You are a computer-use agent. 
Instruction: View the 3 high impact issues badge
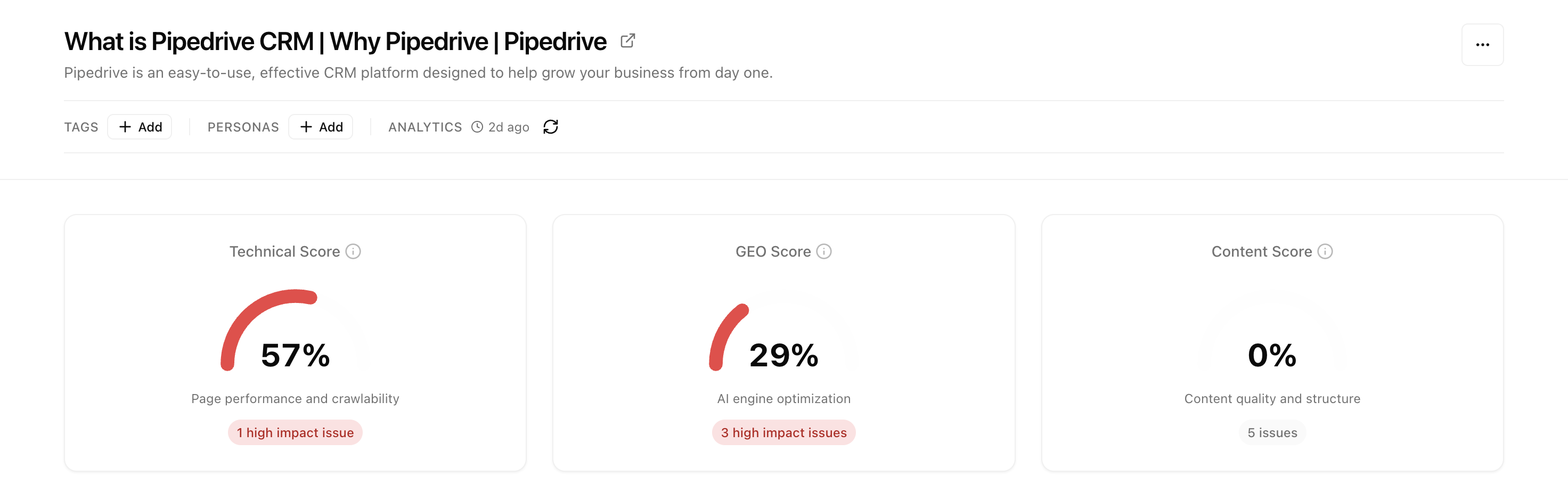(783, 432)
